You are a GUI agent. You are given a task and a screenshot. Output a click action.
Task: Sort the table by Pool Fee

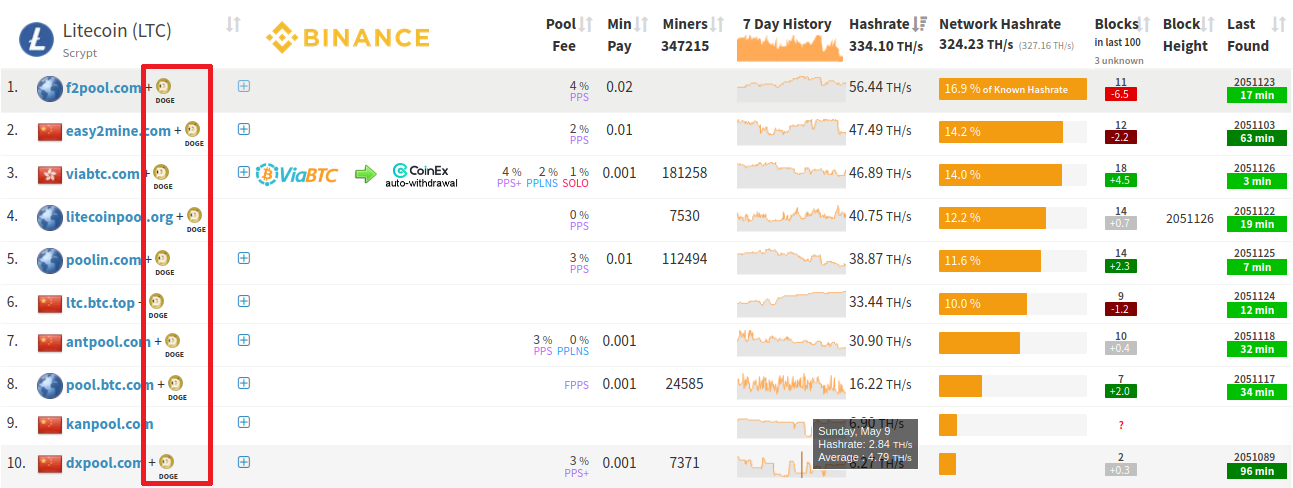point(586,24)
